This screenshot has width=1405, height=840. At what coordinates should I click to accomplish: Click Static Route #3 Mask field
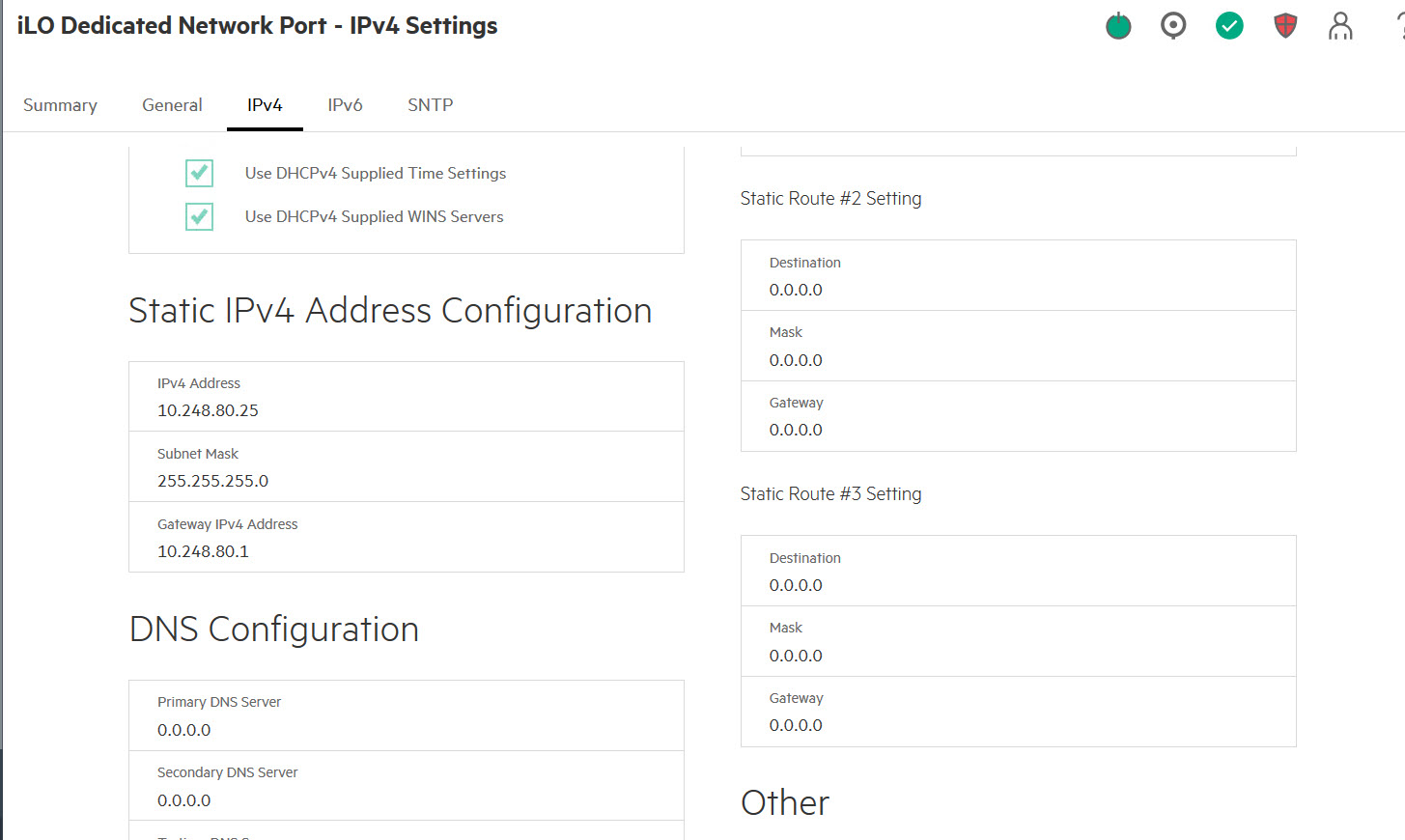1018,656
